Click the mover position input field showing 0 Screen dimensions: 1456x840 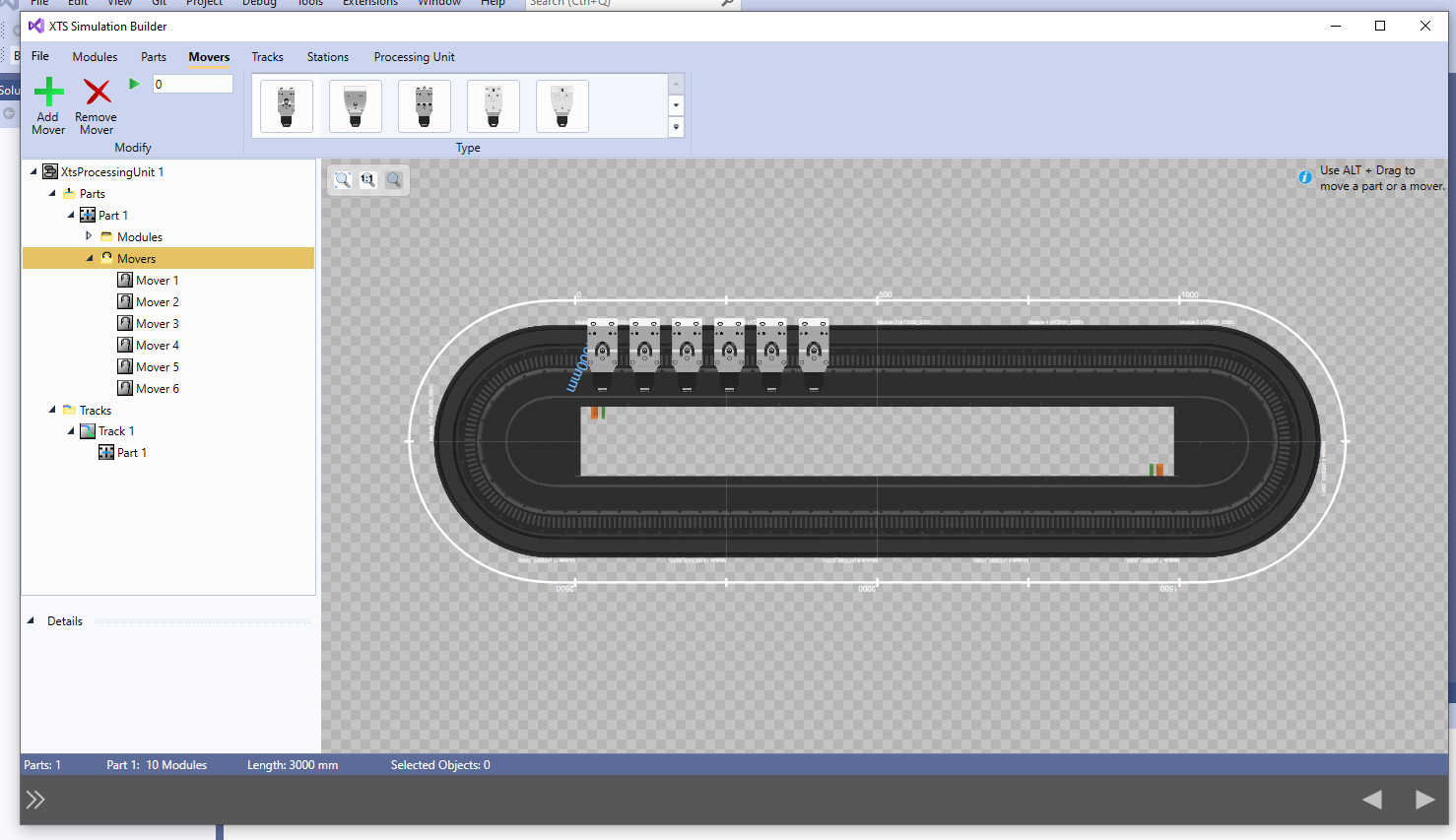click(x=193, y=84)
